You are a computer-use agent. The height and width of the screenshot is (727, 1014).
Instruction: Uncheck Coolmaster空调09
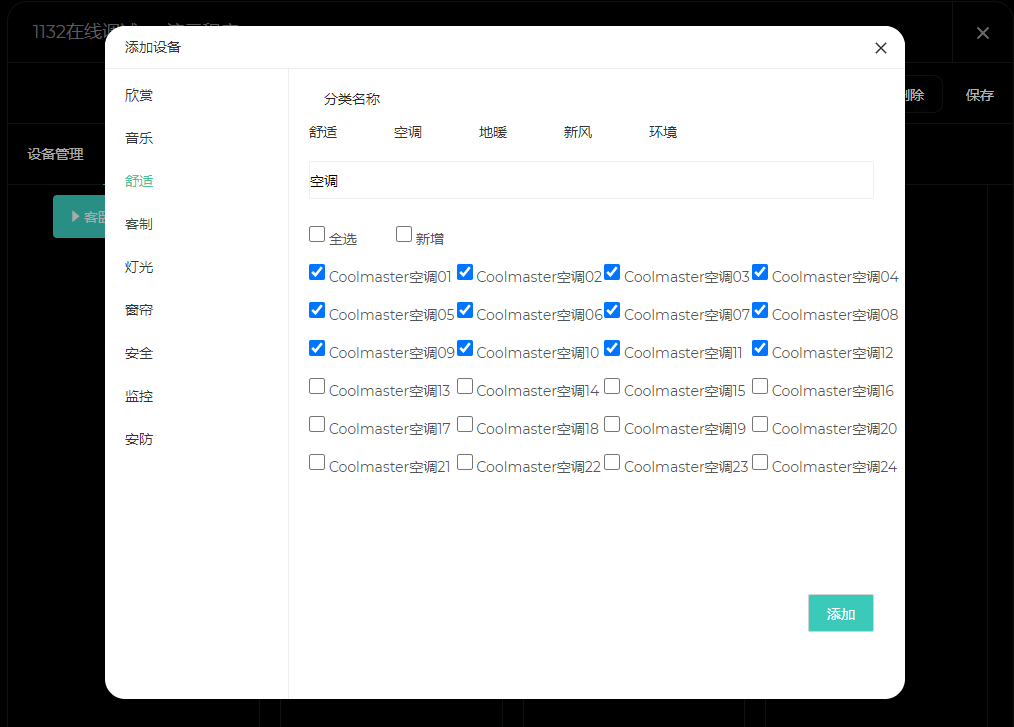tap(317, 348)
